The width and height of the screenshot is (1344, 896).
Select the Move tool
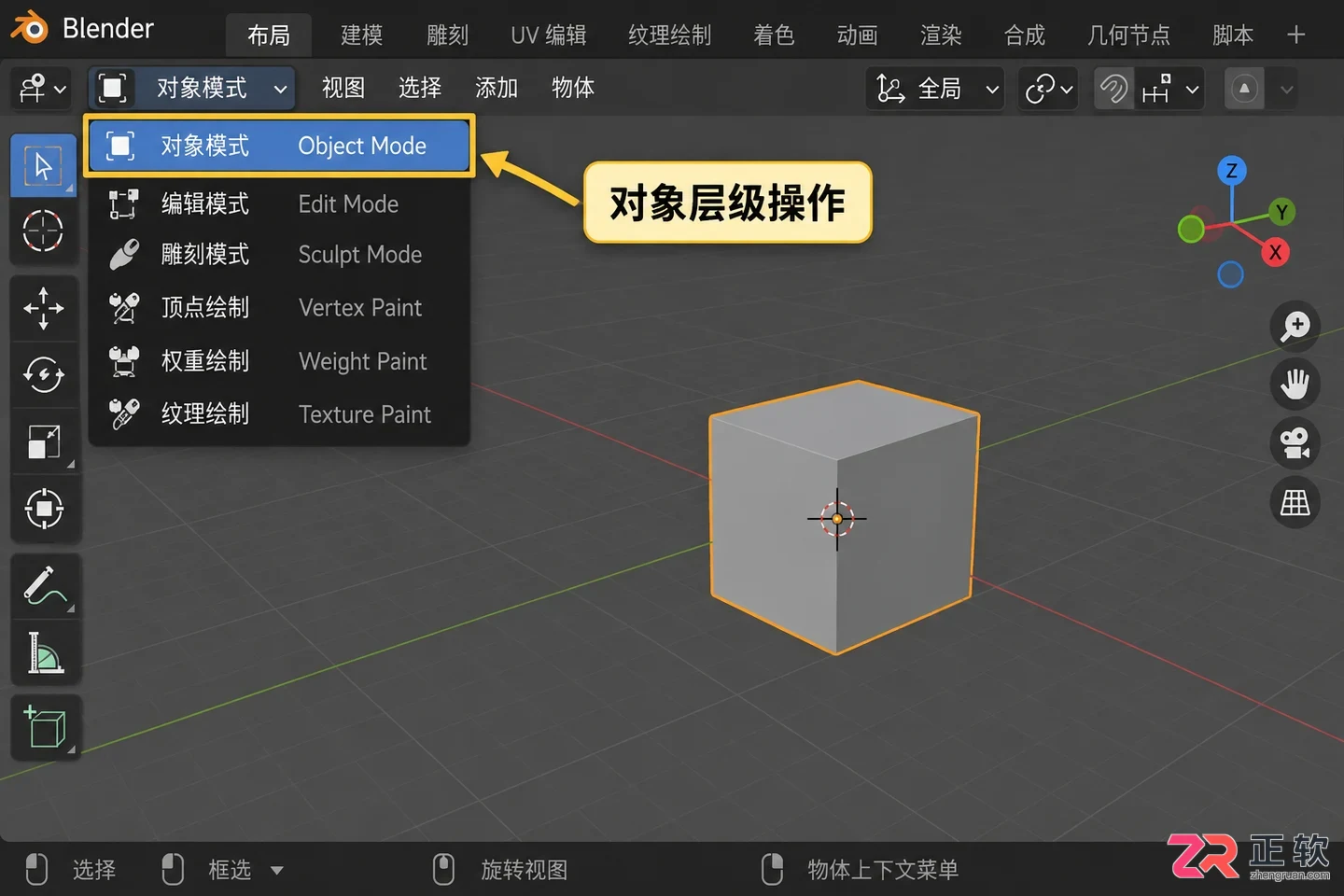pos(44,308)
